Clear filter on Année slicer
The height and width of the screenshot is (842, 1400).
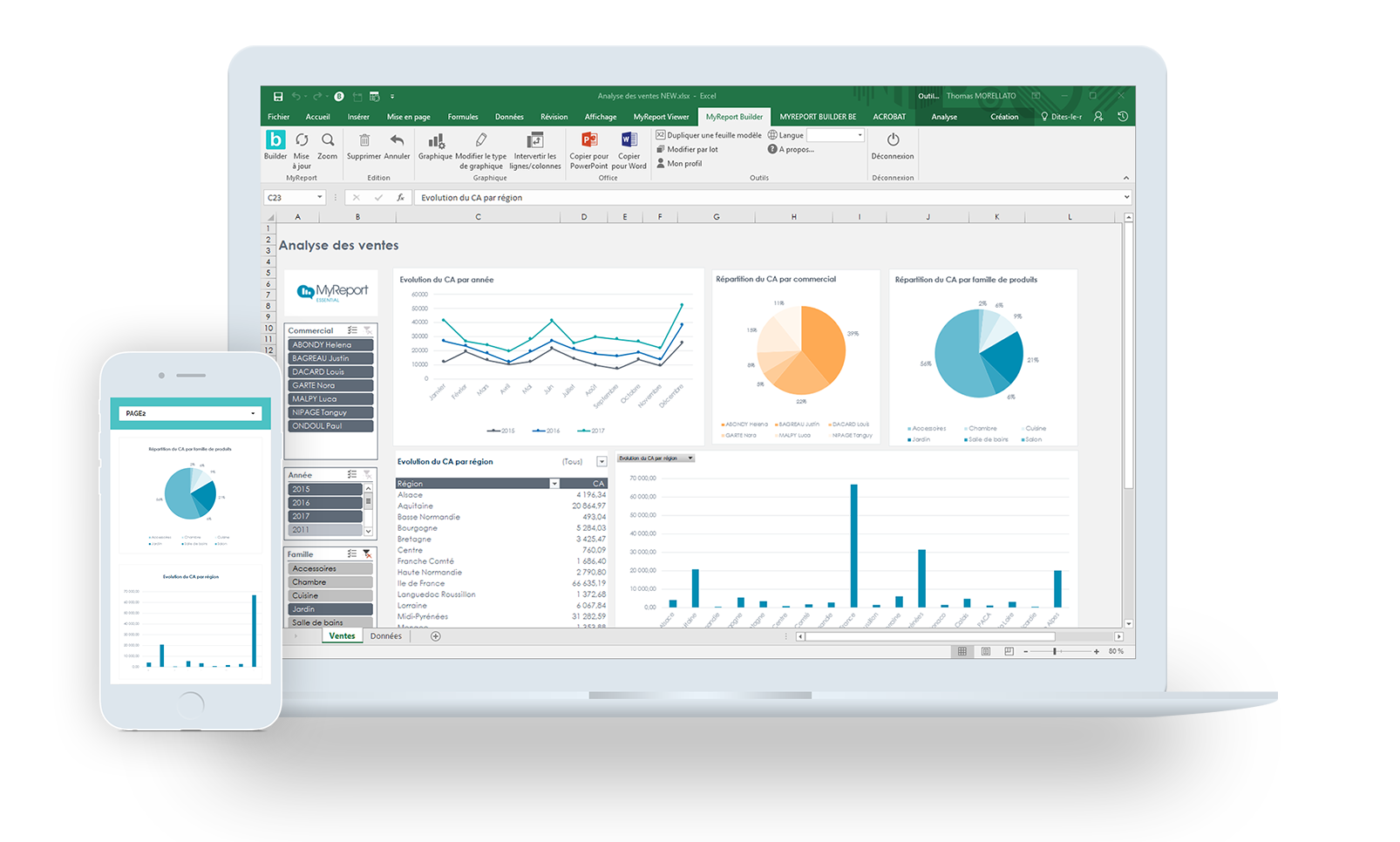tap(367, 475)
